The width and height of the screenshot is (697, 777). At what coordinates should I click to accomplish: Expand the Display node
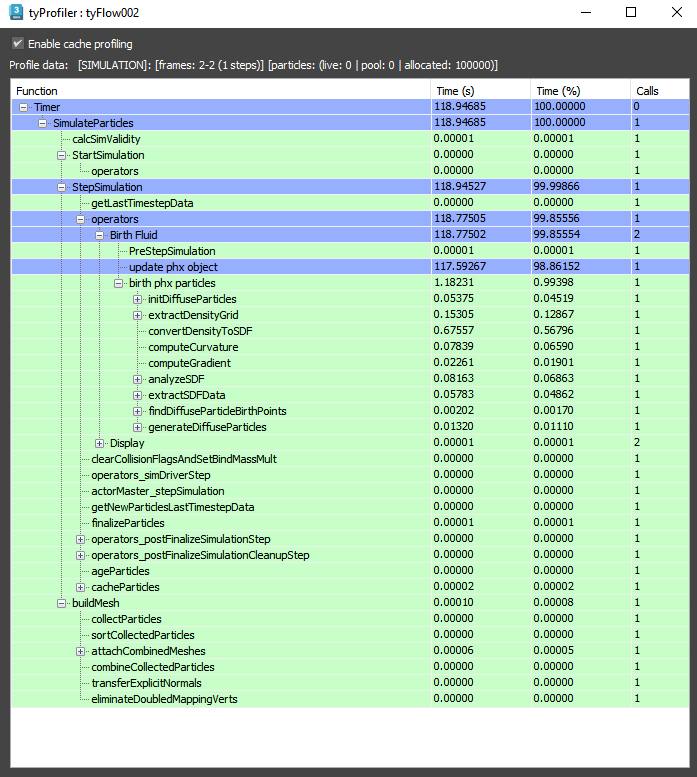(x=100, y=443)
